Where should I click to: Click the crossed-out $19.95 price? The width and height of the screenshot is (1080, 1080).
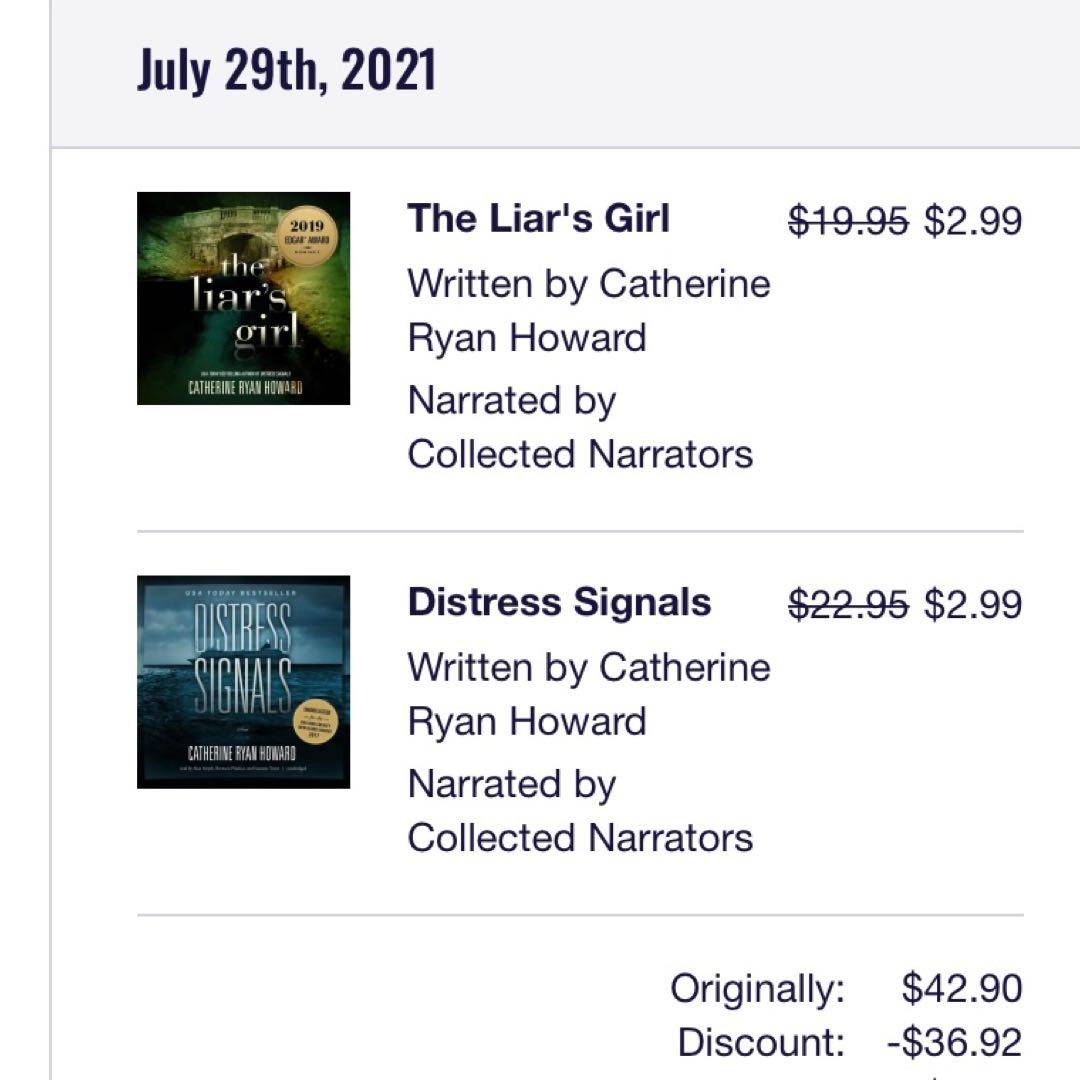pyautogui.click(x=848, y=220)
